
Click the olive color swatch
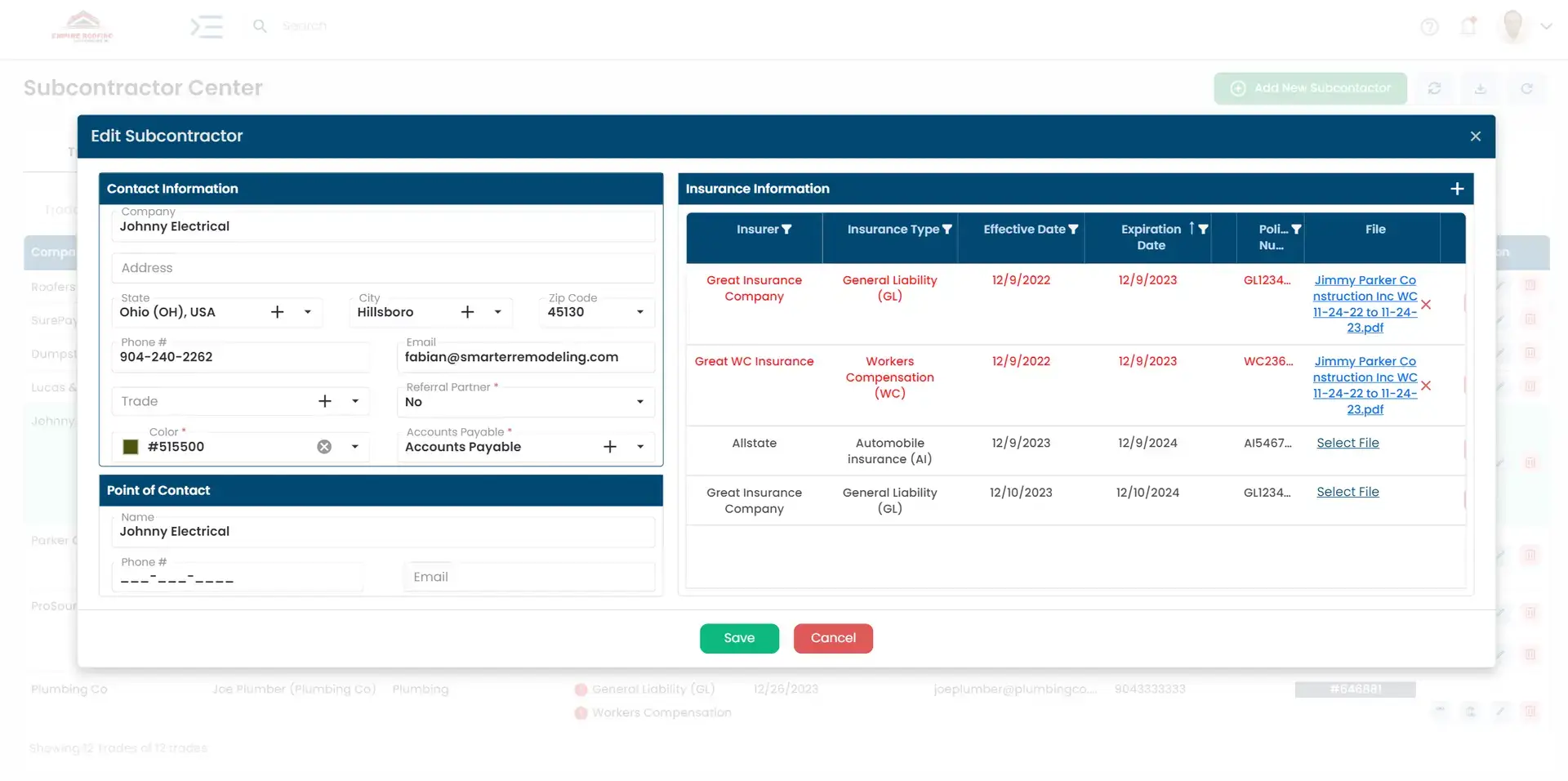131,447
